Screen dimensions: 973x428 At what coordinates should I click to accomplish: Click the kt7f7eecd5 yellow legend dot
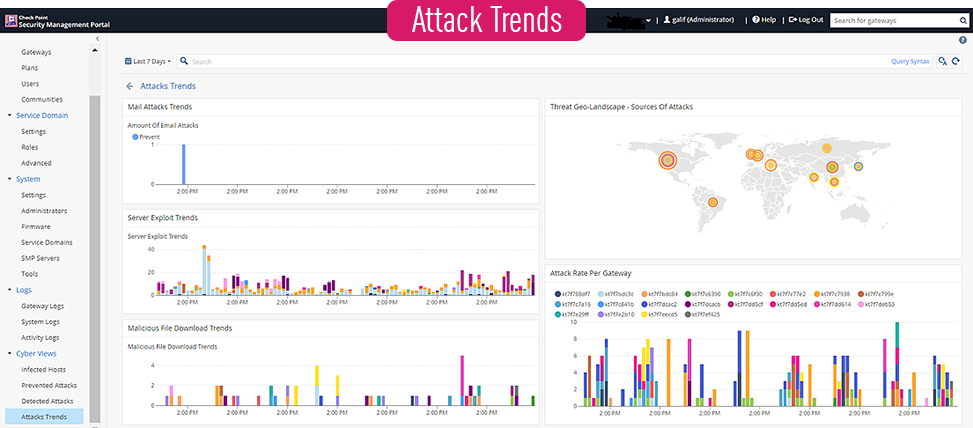click(645, 314)
